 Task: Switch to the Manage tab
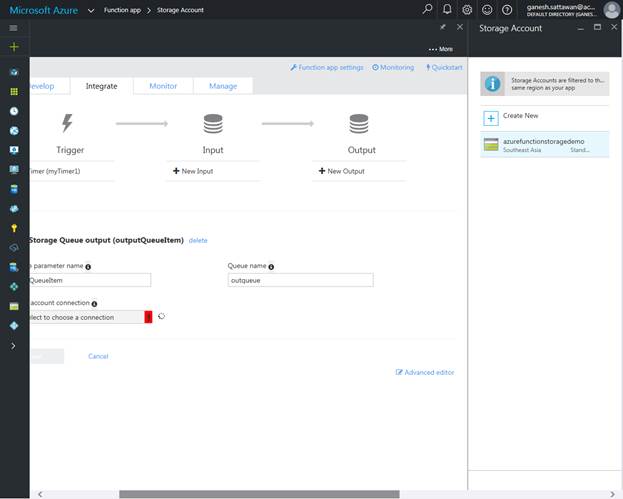pyautogui.click(x=223, y=86)
